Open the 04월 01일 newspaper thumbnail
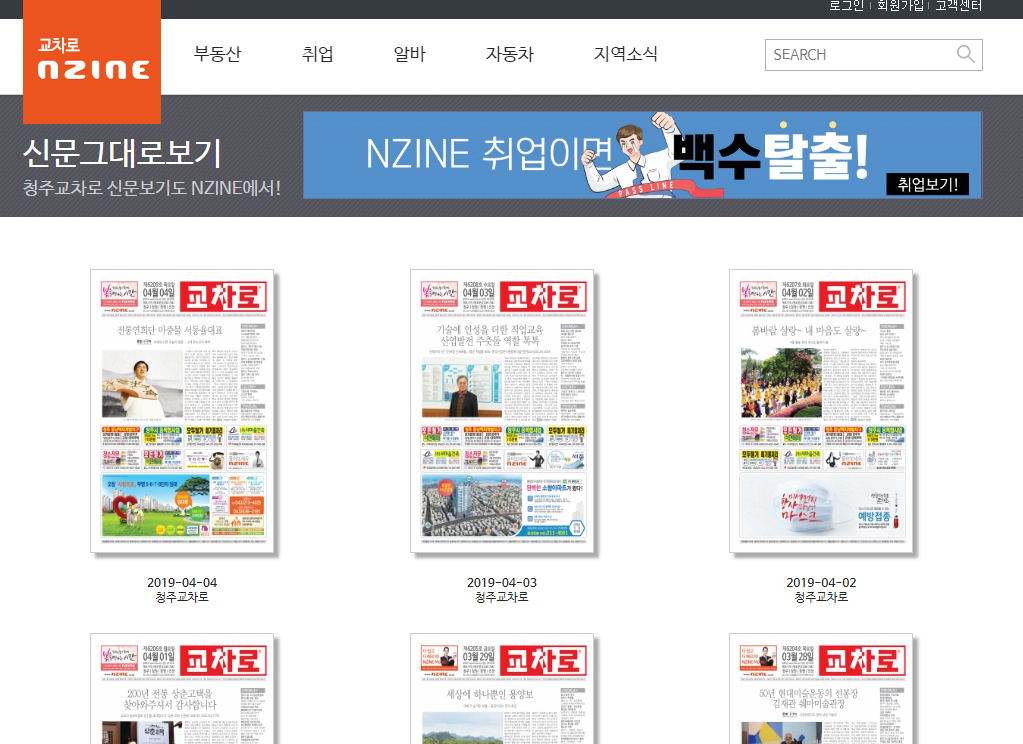Image resolution: width=1023 pixels, height=744 pixels. (182, 689)
